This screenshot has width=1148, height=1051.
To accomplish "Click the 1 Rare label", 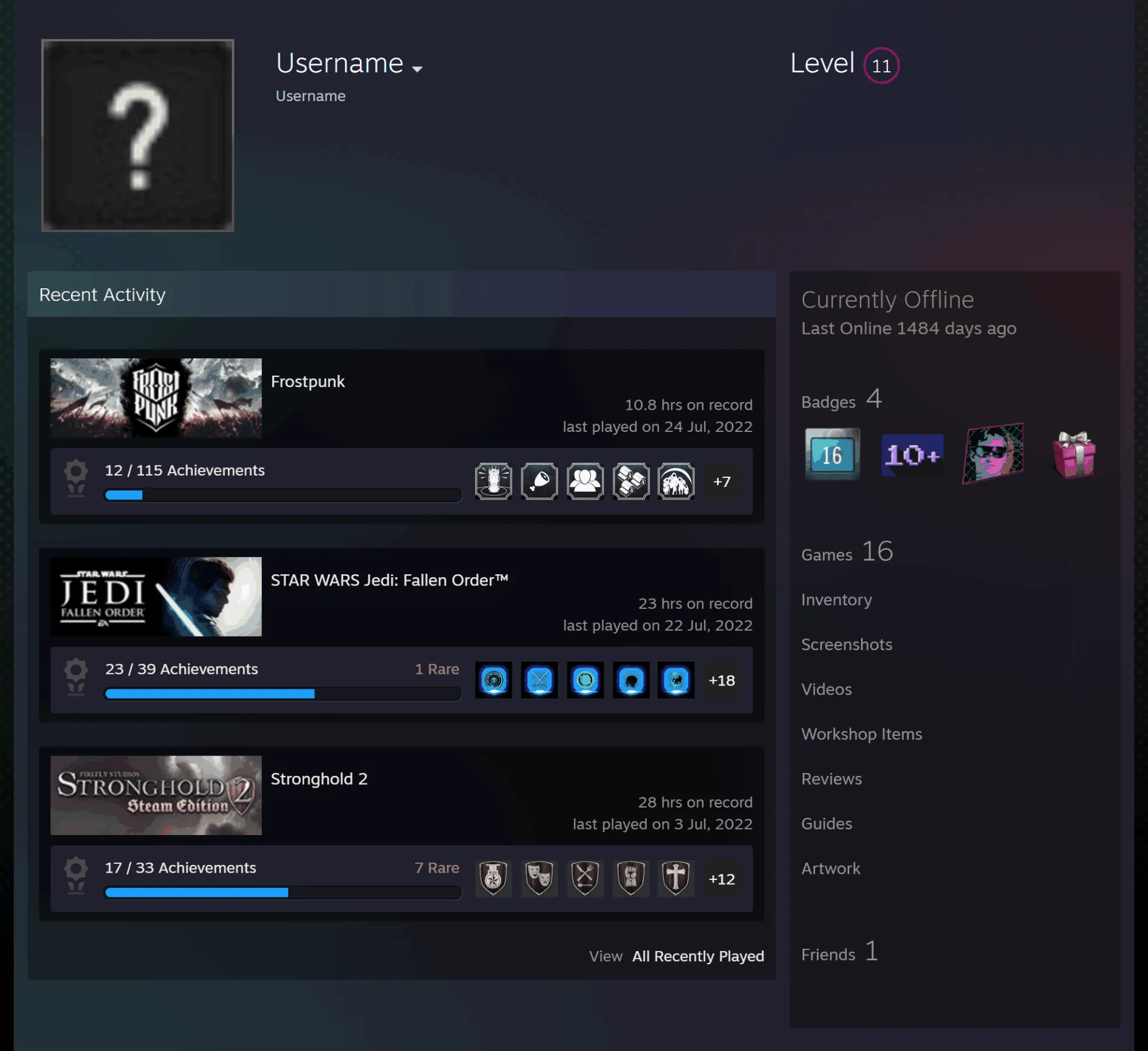I will click(437, 669).
